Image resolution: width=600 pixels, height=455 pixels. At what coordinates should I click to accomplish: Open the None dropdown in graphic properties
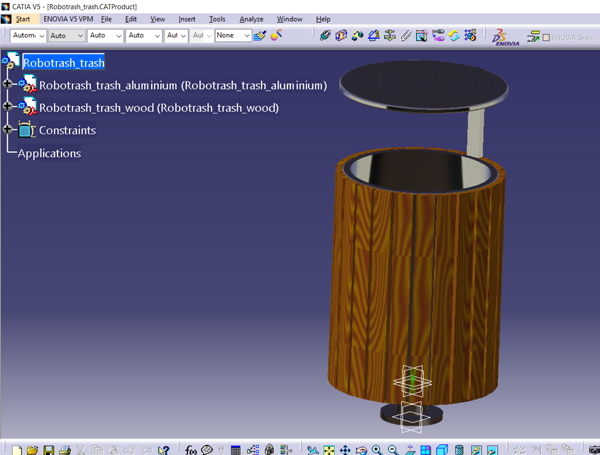point(246,36)
